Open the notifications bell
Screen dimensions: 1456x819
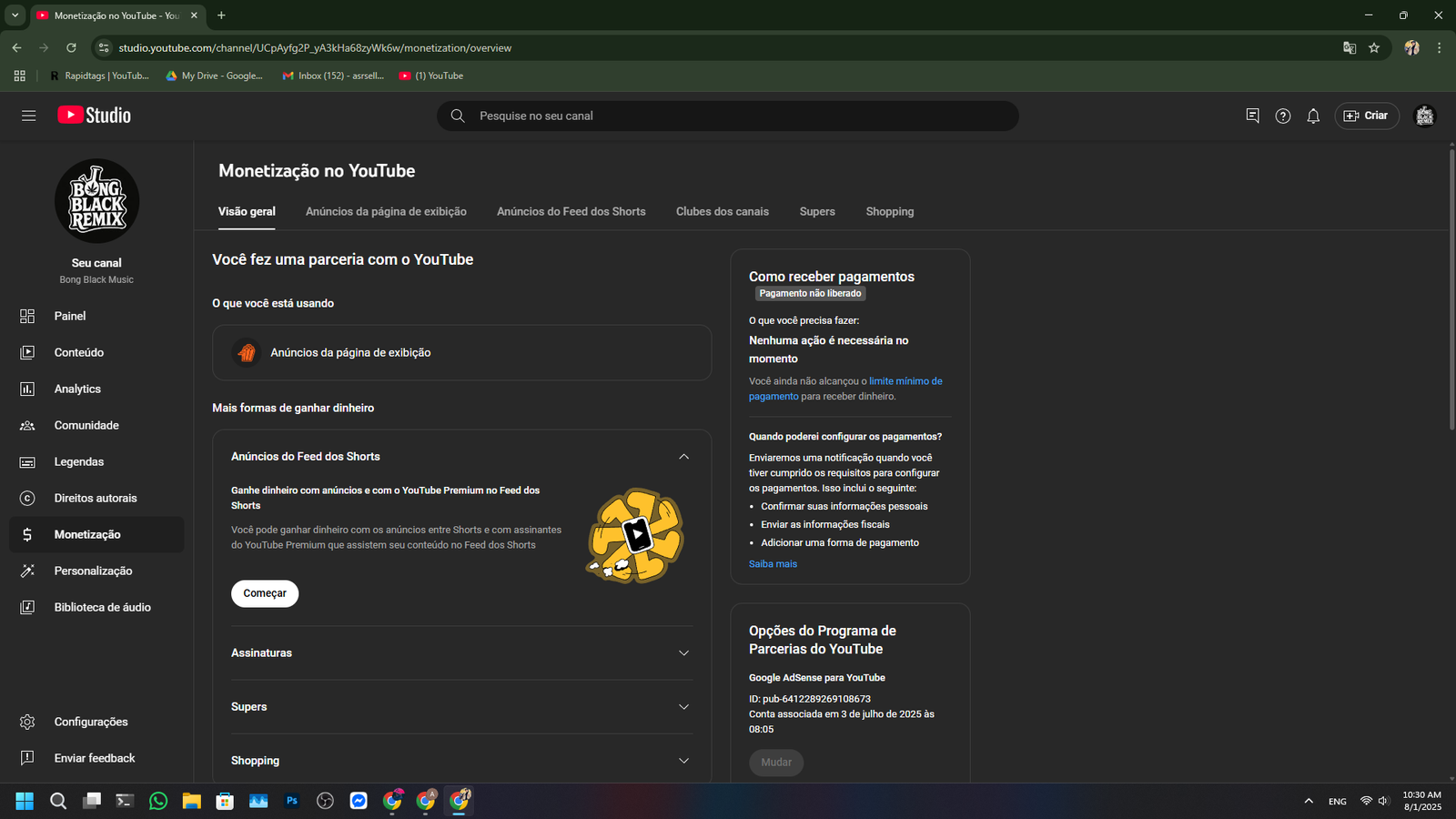point(1313,116)
